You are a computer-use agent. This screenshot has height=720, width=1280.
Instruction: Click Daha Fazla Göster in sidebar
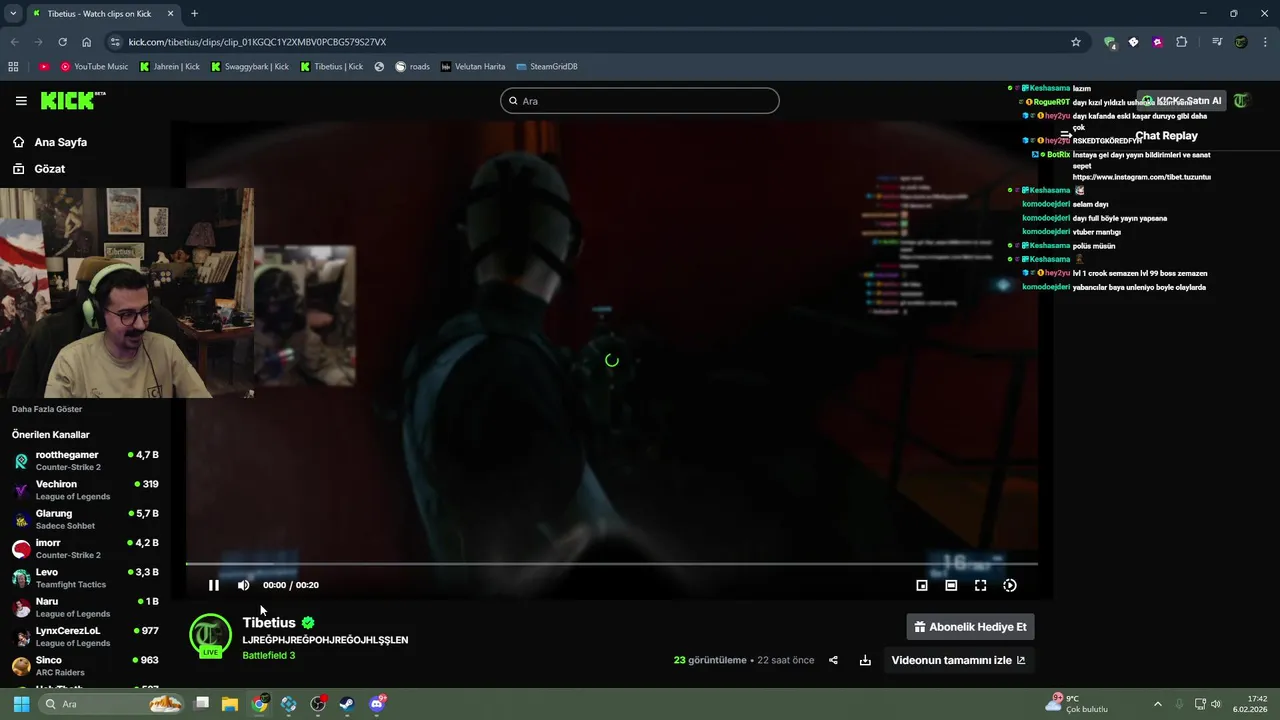(x=47, y=409)
